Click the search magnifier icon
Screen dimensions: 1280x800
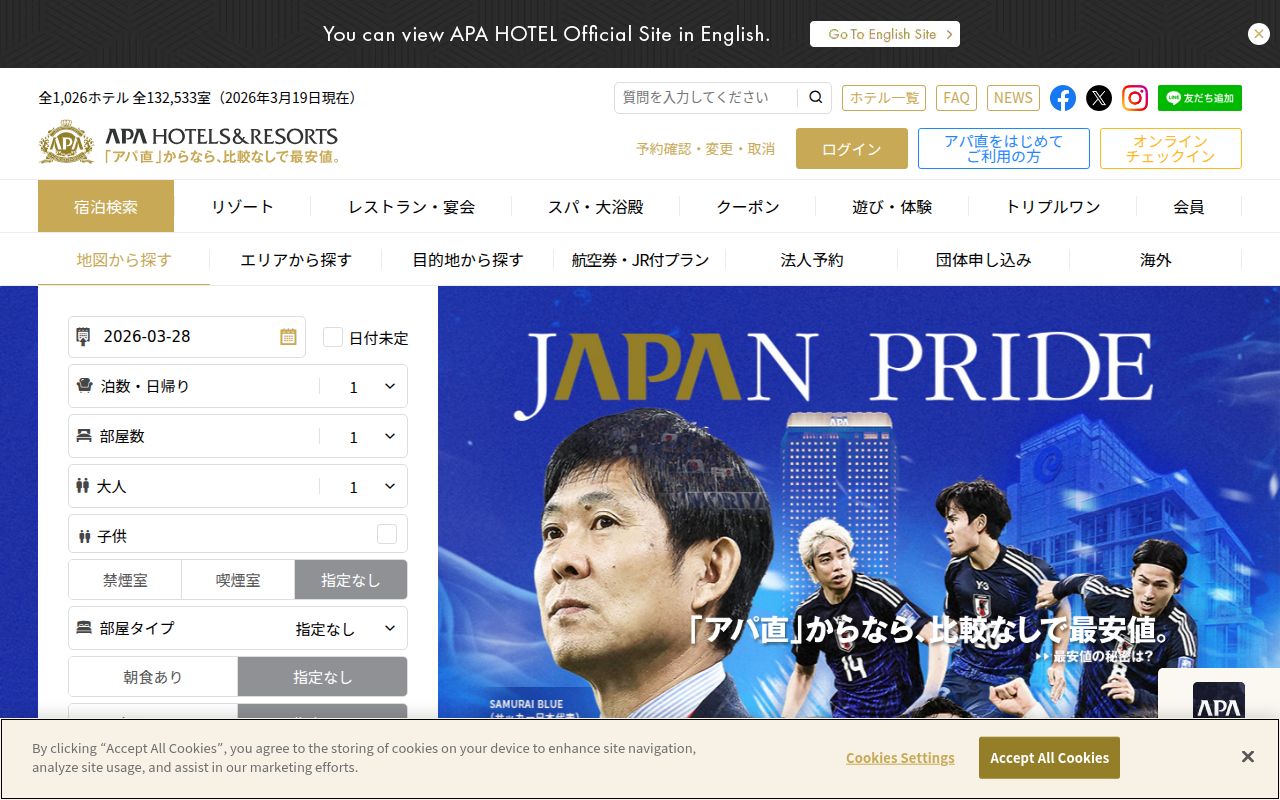tap(816, 97)
